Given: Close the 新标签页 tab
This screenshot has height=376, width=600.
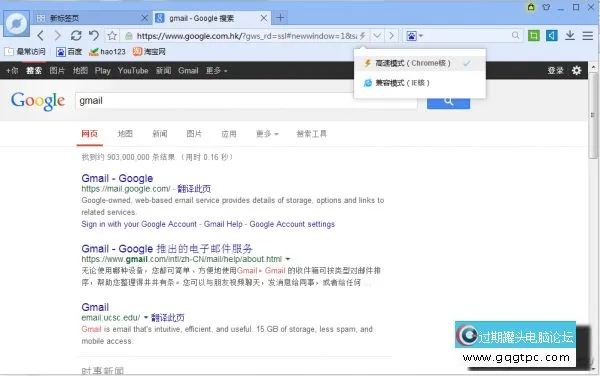Looking at the screenshot, I should pyautogui.click(x=144, y=18).
